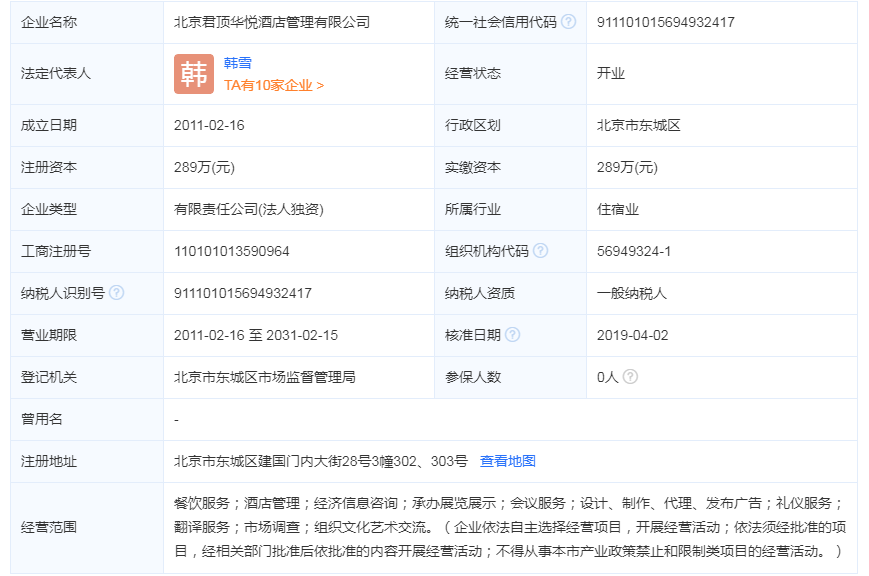Screen dimensions: 869x576
Task: Click the 纳税人资质 label cell
Action: coord(510,293)
